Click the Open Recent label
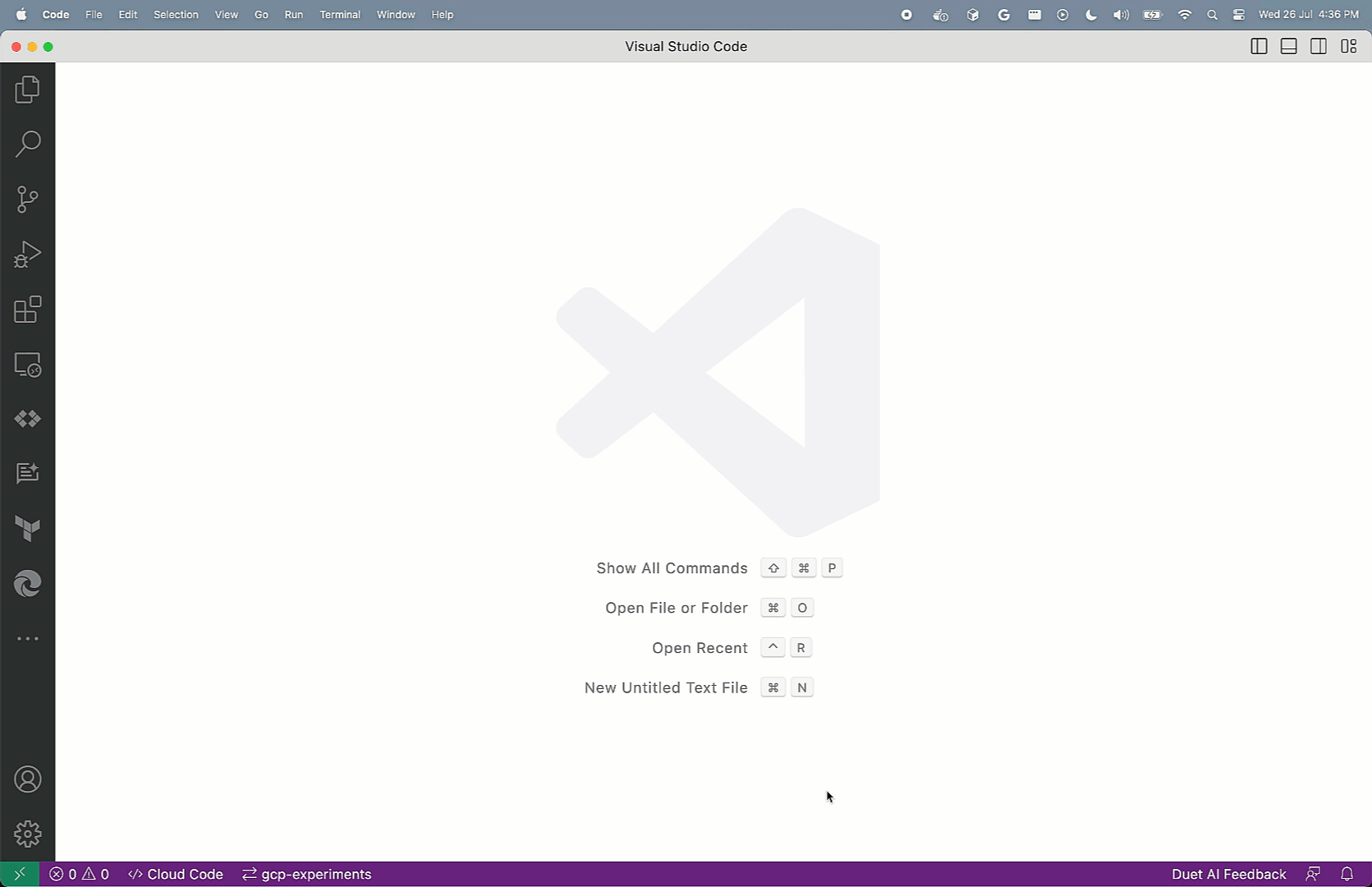 [x=700, y=648]
